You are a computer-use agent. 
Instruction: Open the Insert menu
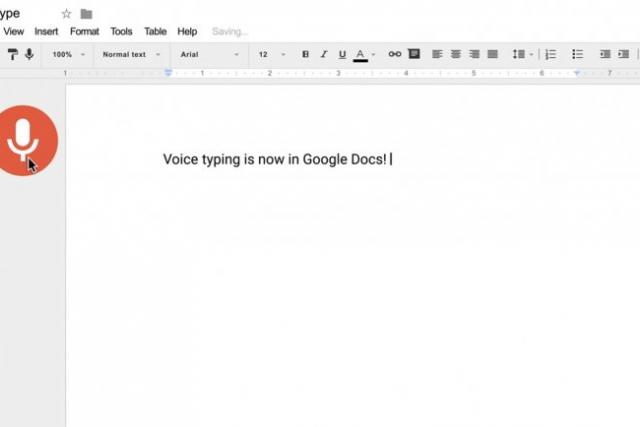(46, 31)
